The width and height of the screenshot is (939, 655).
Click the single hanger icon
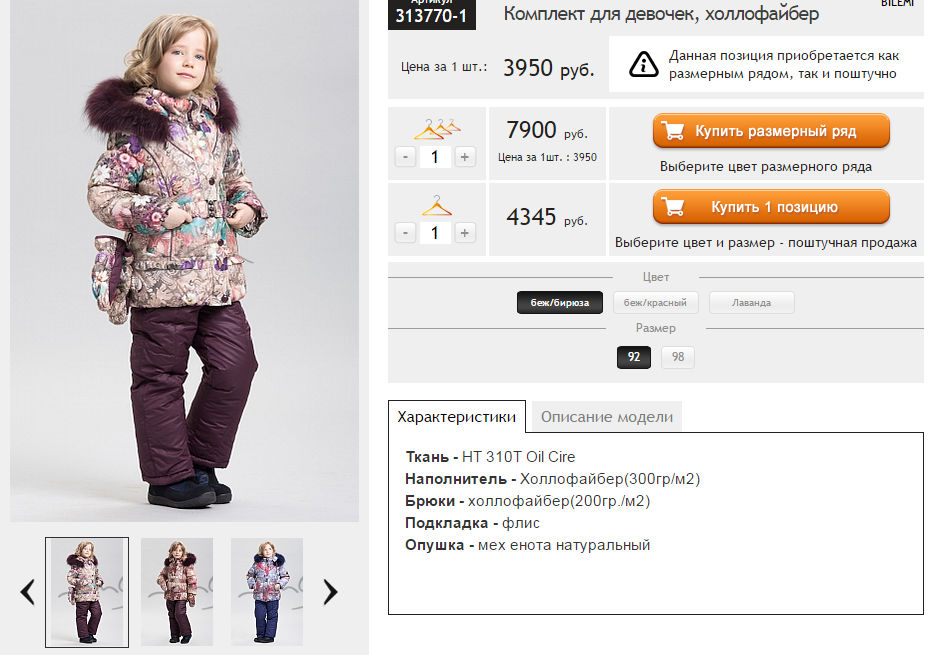point(437,206)
